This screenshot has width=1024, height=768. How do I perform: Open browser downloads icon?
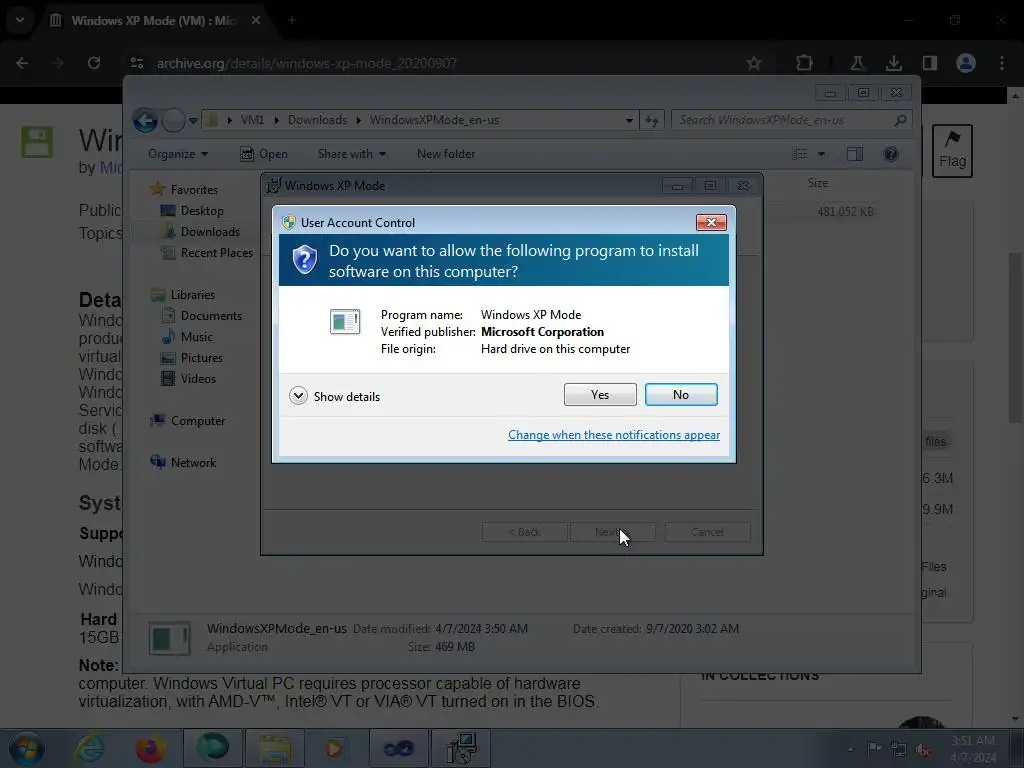click(893, 63)
